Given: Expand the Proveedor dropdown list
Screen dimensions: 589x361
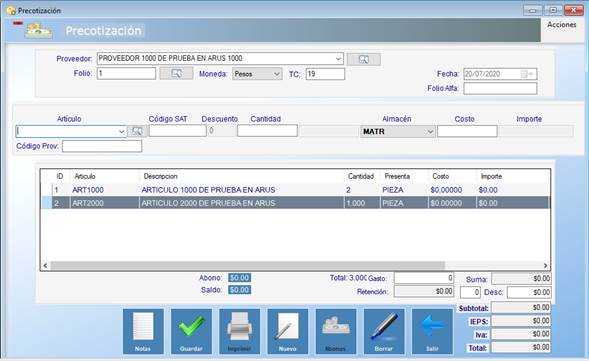Looking at the screenshot, I should click(x=338, y=59).
